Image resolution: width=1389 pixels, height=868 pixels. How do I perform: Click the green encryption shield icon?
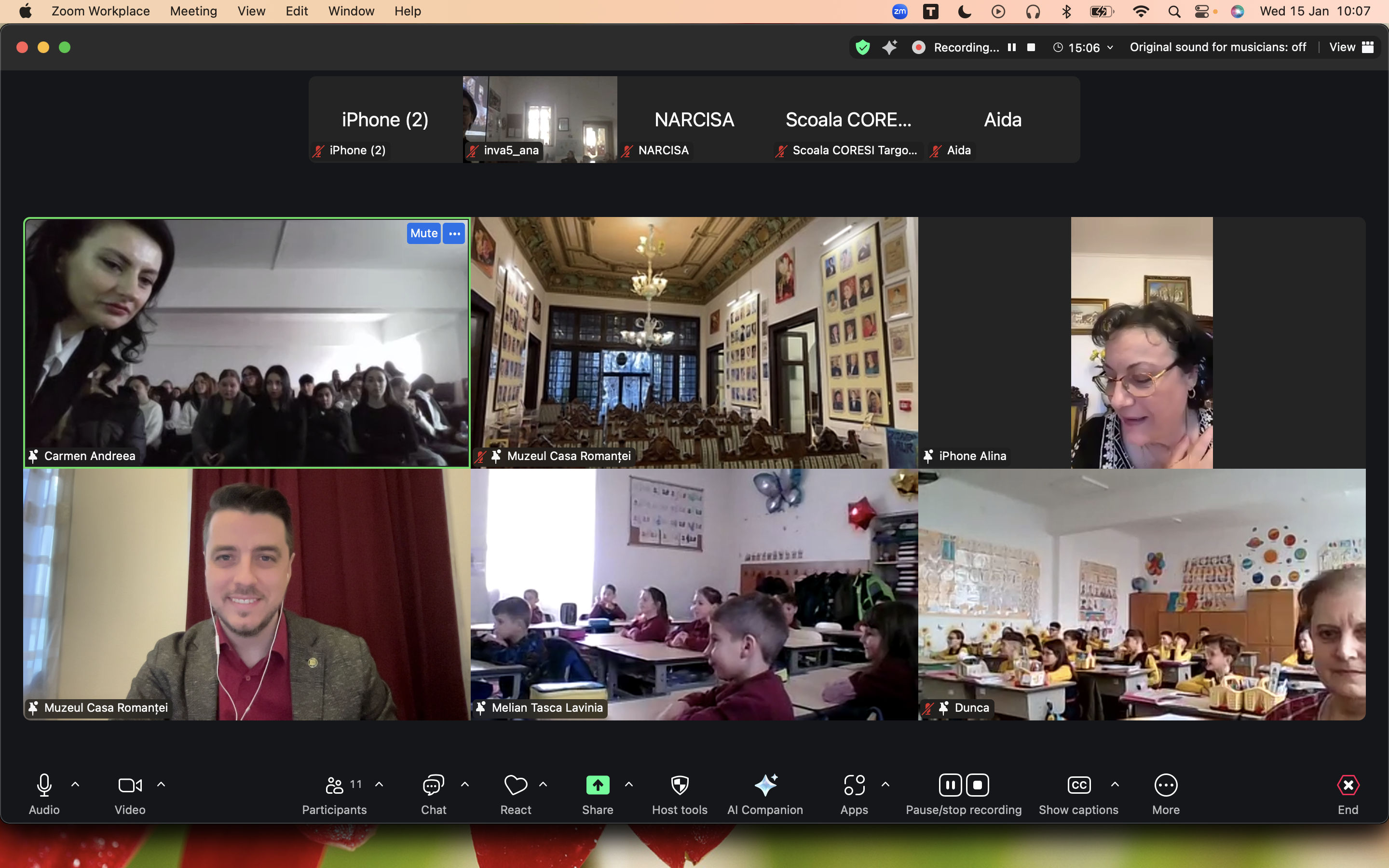coord(863,47)
